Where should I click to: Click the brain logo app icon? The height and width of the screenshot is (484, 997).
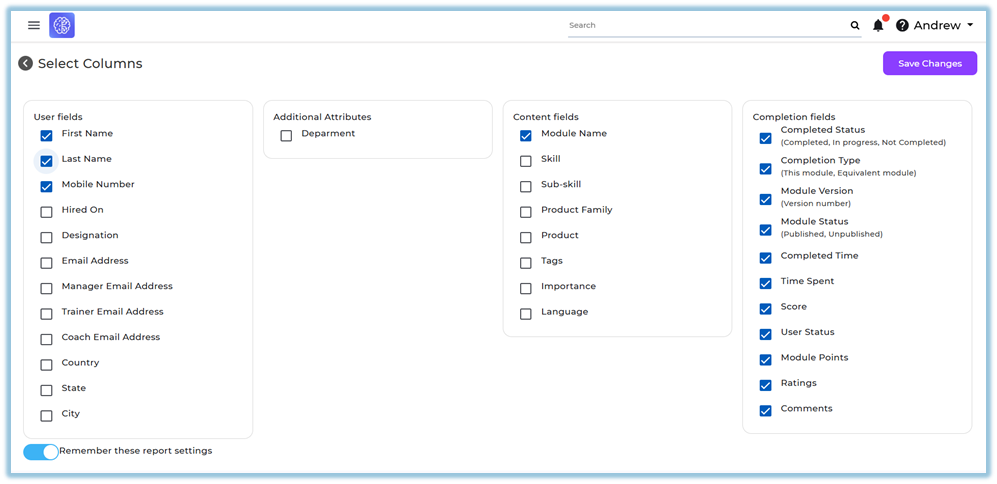tap(62, 25)
